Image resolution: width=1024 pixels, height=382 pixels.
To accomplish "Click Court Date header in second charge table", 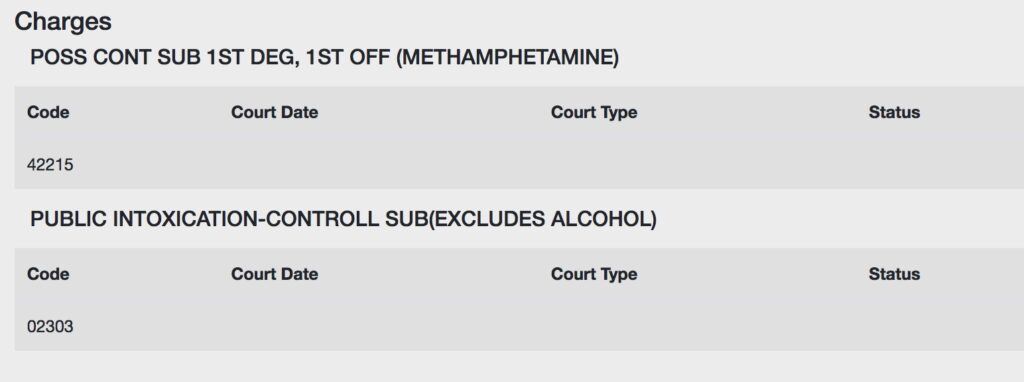I will [274, 274].
